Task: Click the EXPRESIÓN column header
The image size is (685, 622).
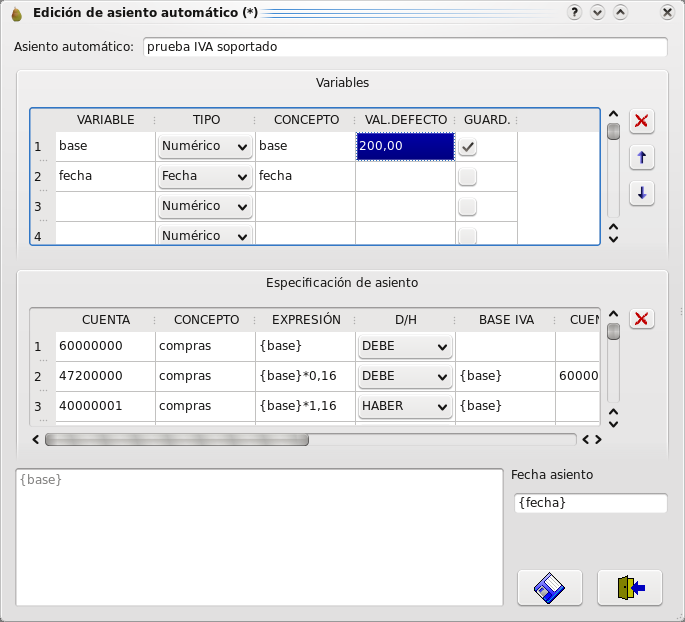Action: (x=306, y=320)
